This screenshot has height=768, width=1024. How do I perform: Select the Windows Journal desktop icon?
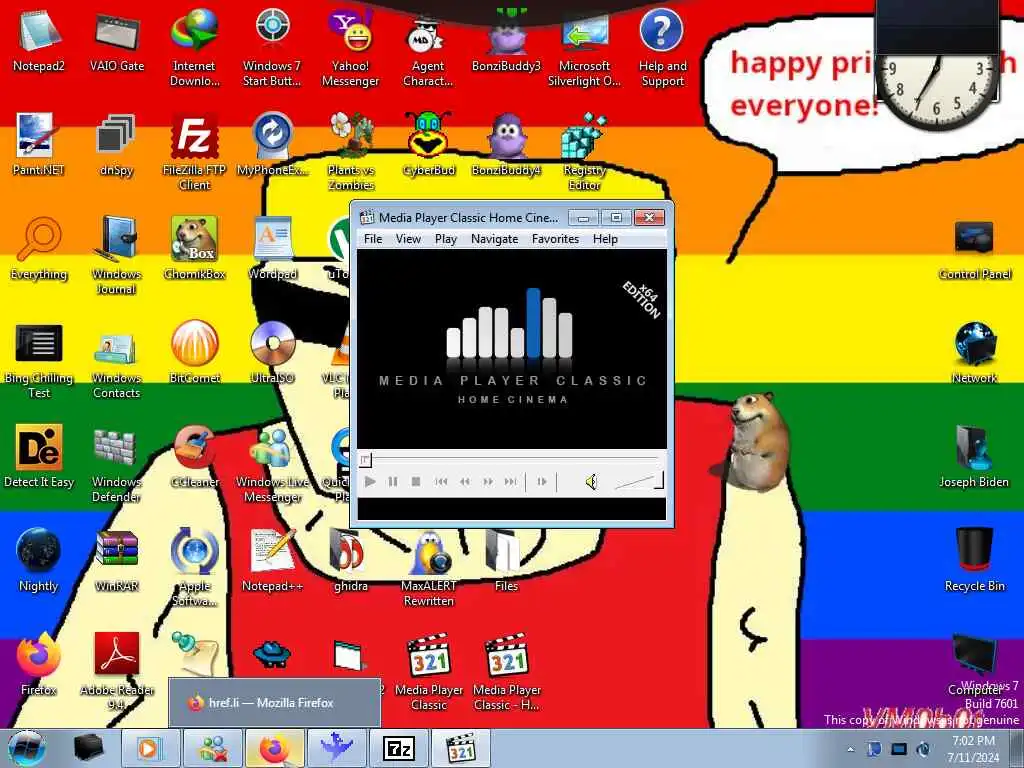116,255
